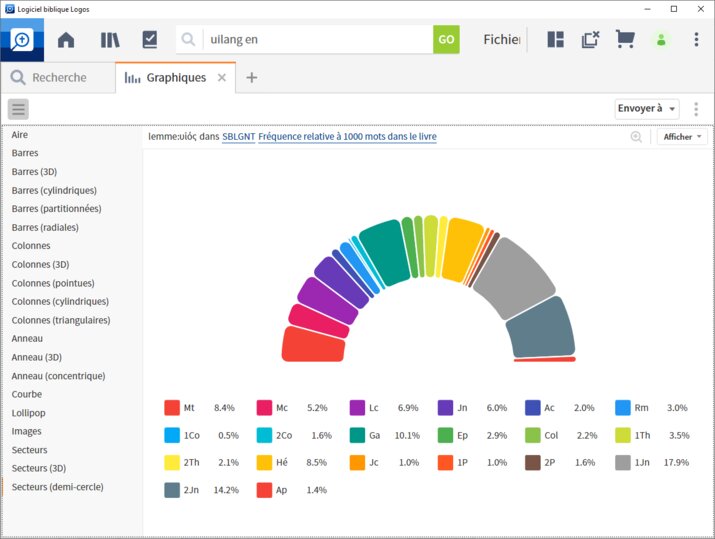
Task: Switch to the Recherche tab
Action: pyautogui.click(x=58, y=78)
